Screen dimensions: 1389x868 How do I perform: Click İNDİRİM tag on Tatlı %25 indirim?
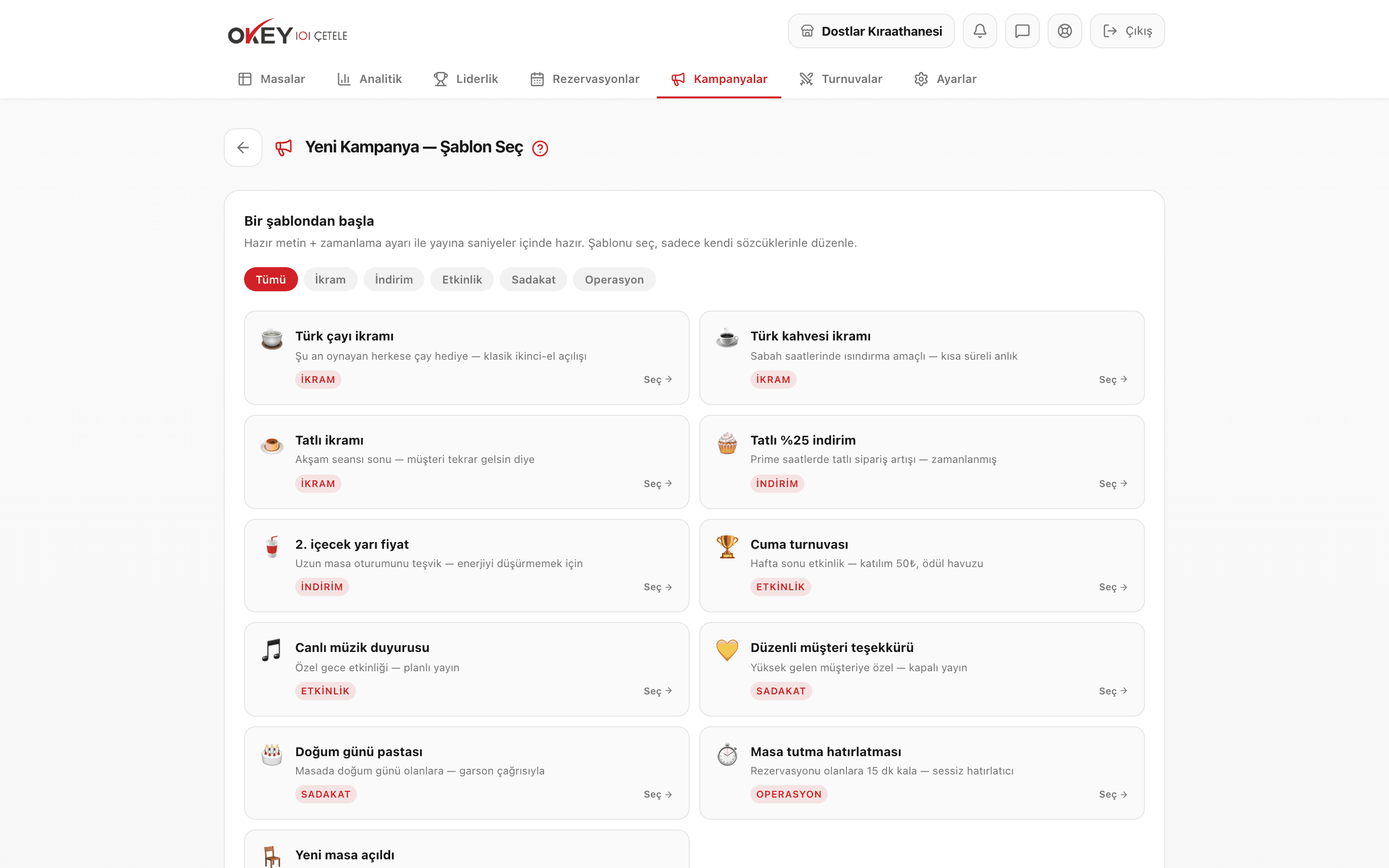click(x=777, y=483)
